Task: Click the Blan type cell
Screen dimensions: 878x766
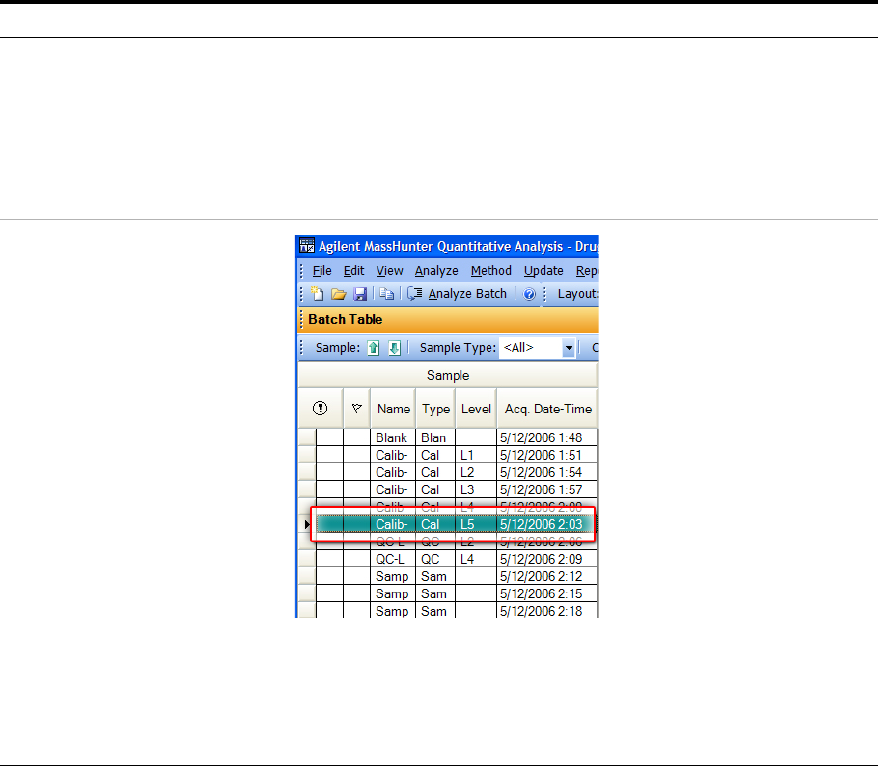Action: click(x=436, y=437)
